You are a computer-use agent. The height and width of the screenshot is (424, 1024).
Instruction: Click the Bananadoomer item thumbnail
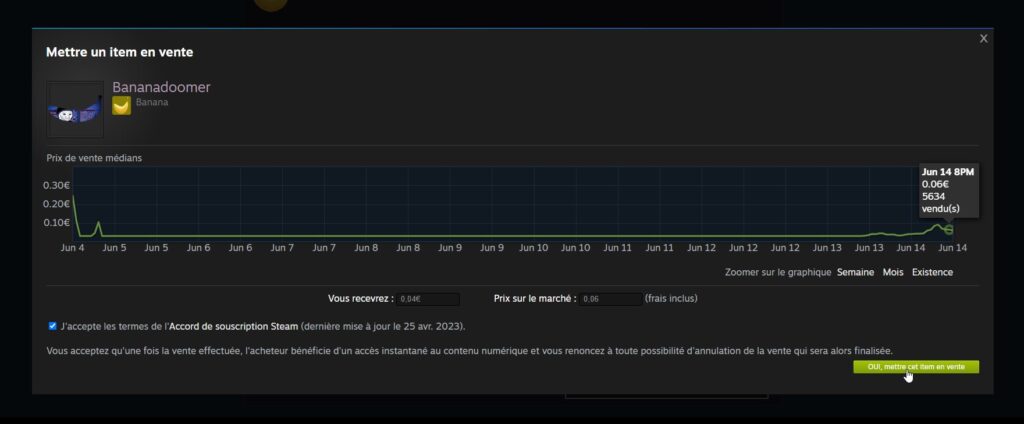pos(75,109)
